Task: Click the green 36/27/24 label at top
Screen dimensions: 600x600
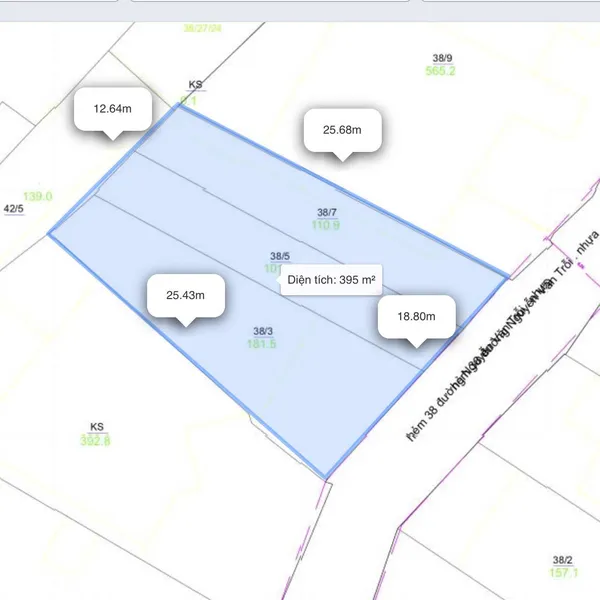Action: click(x=202, y=29)
